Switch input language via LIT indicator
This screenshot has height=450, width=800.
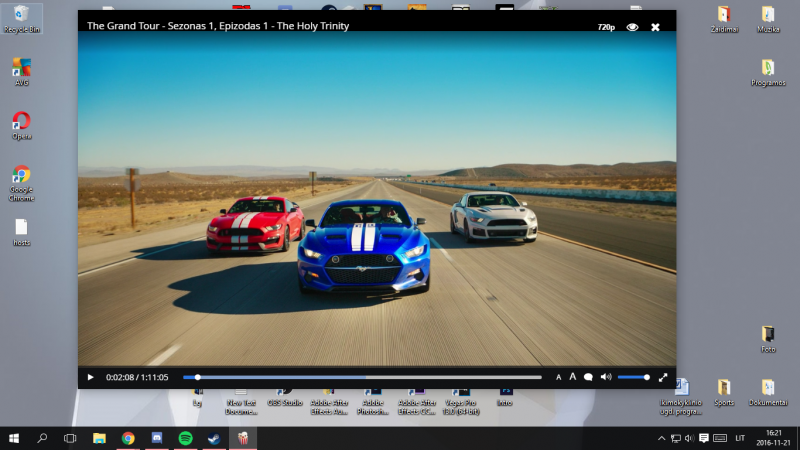pos(740,438)
